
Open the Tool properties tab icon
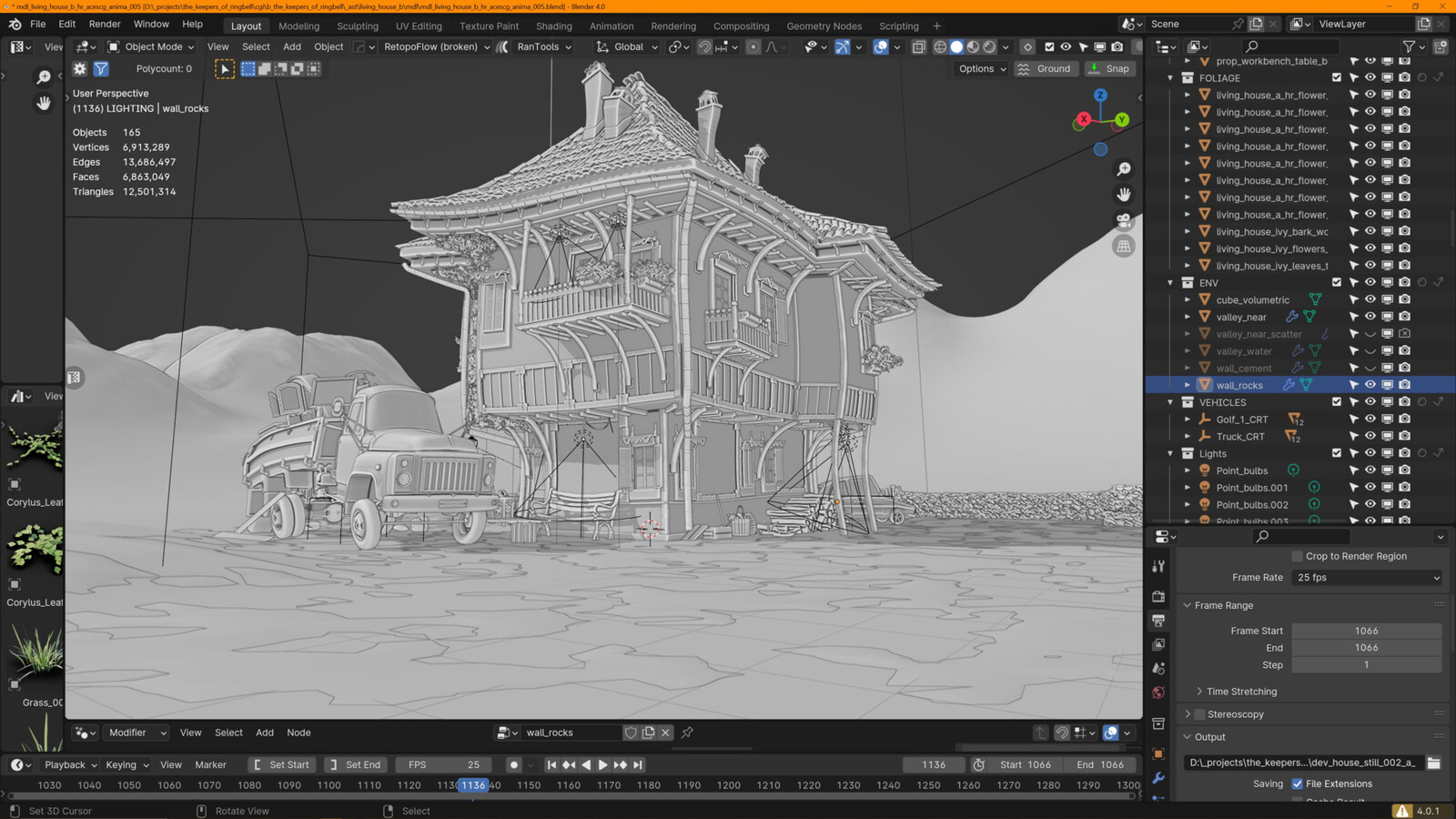[1158, 566]
